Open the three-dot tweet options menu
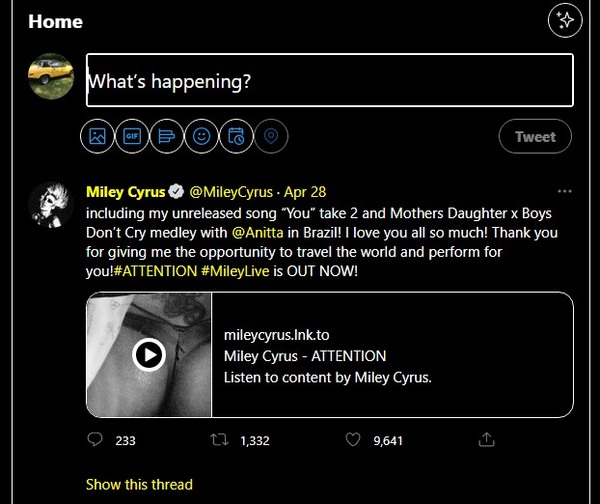 click(x=565, y=191)
